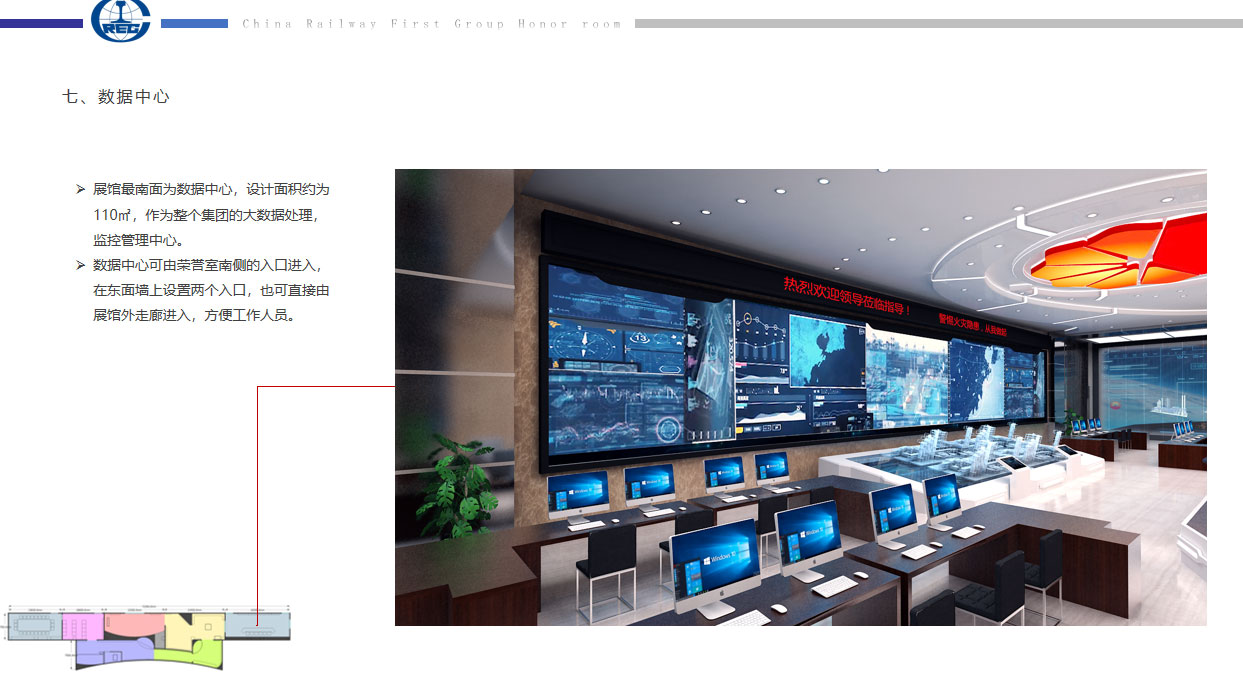Screen dimensions: 1243x692
Task: Click the red ceiling emblem in the rendering
Action: tap(1118, 250)
